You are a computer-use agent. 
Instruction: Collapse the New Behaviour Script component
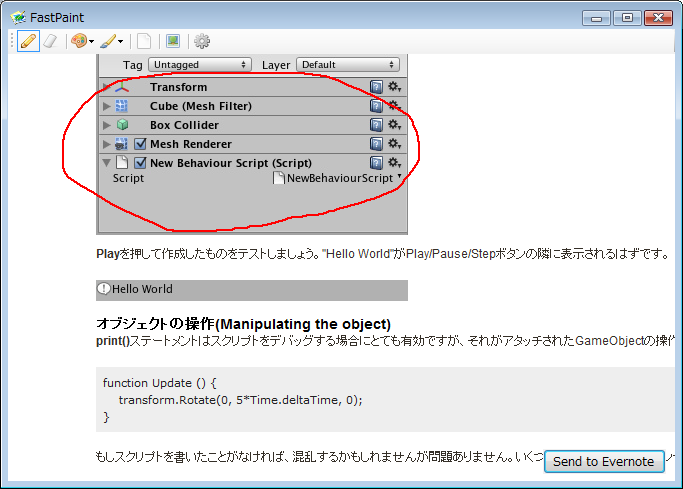click(106, 163)
